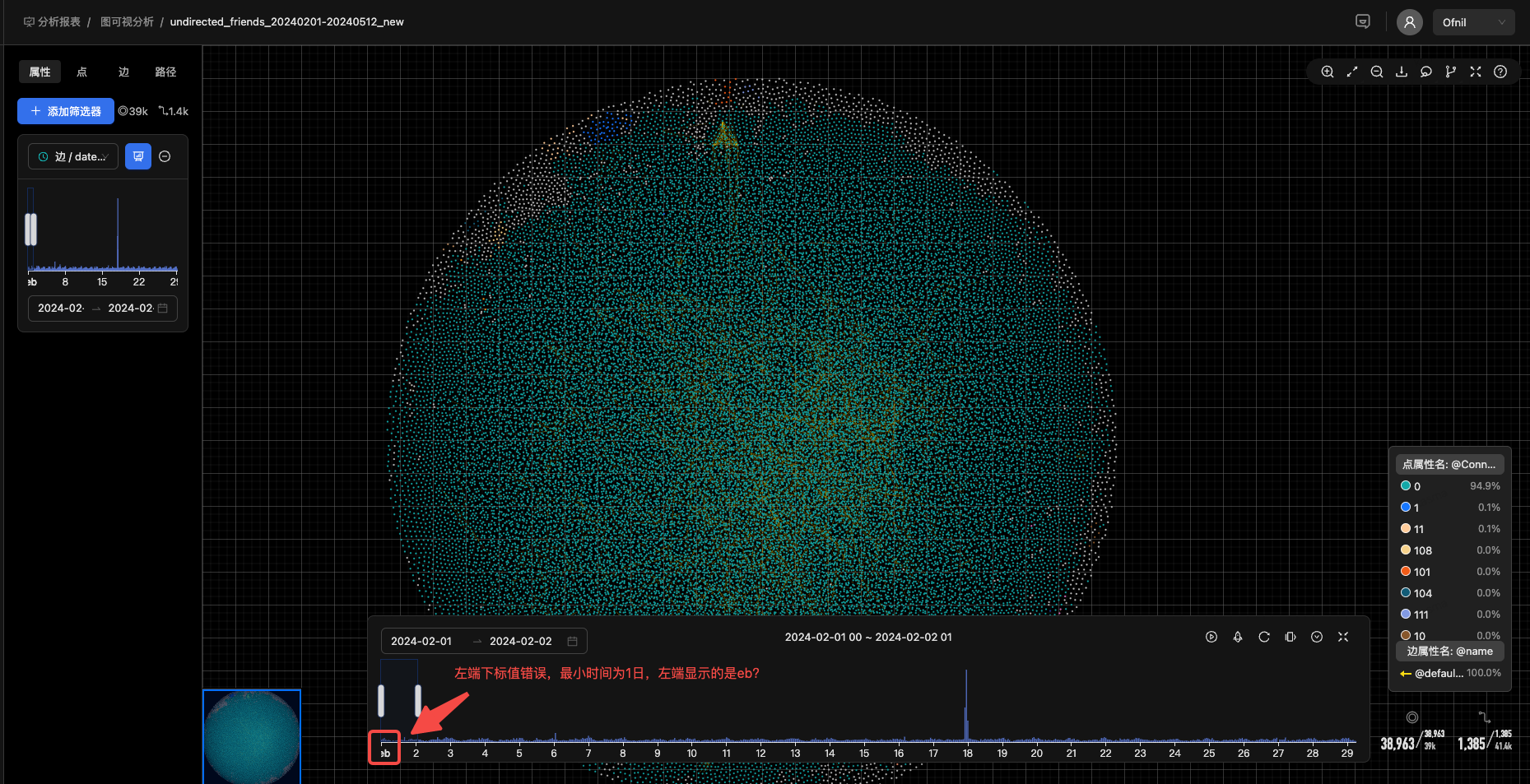The height and width of the screenshot is (784, 1530).
Task: Click the range handle in sidebar mini histogram
Action: pos(31,230)
